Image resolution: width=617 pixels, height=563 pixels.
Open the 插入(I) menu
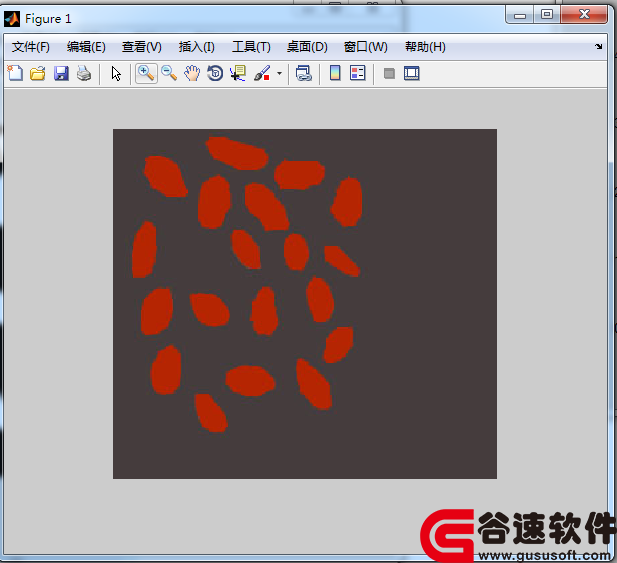196,47
